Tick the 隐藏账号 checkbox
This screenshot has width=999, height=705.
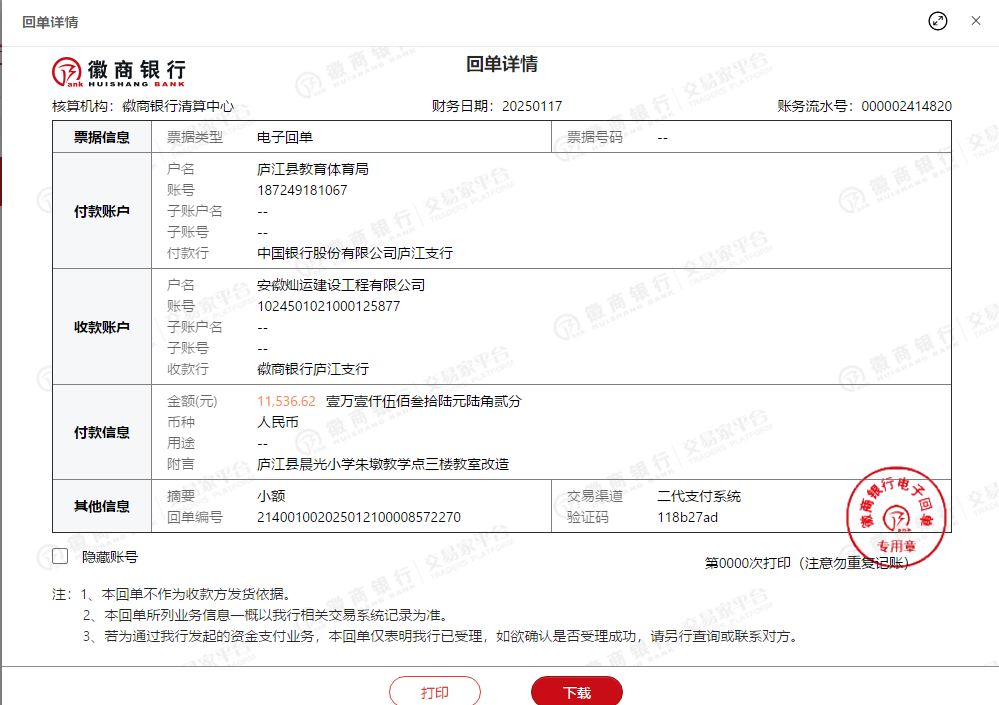61,557
